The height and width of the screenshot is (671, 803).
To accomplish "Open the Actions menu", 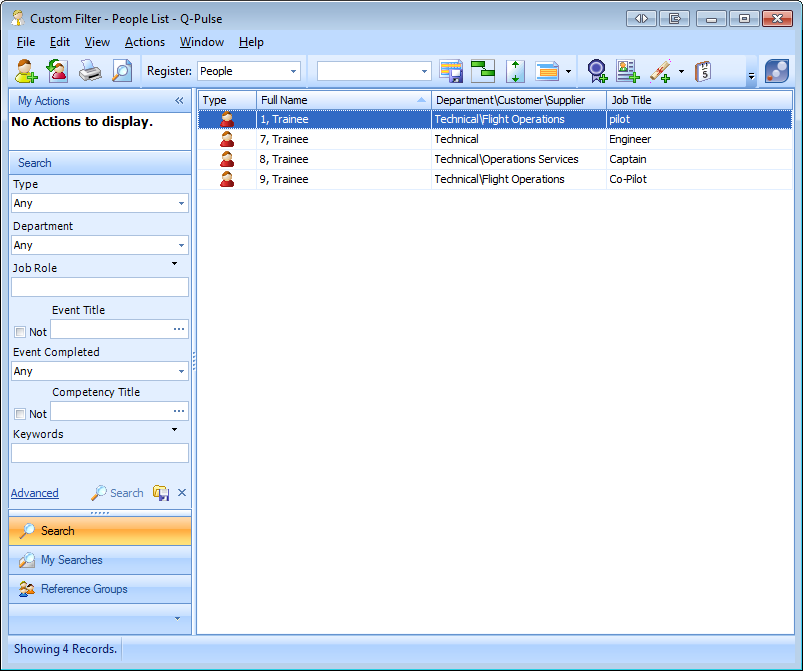I will point(145,42).
